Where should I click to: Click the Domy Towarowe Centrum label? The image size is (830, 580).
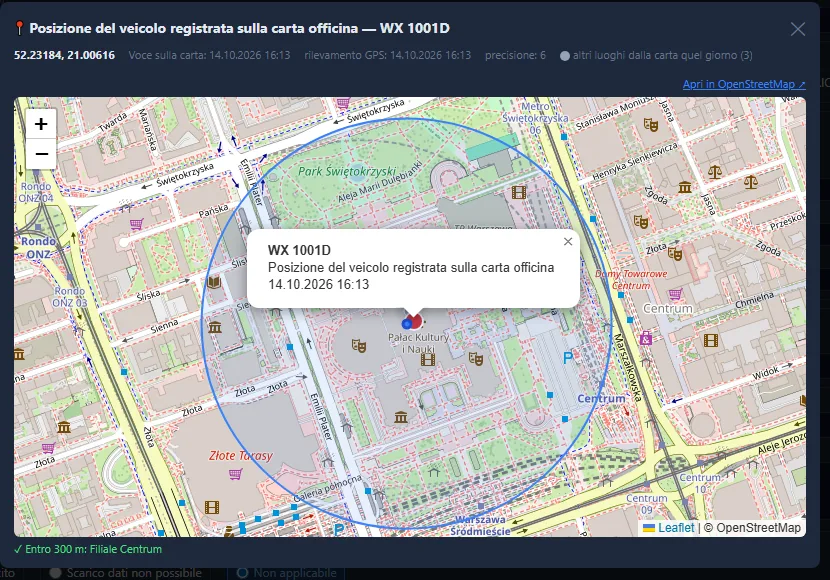[631, 279]
